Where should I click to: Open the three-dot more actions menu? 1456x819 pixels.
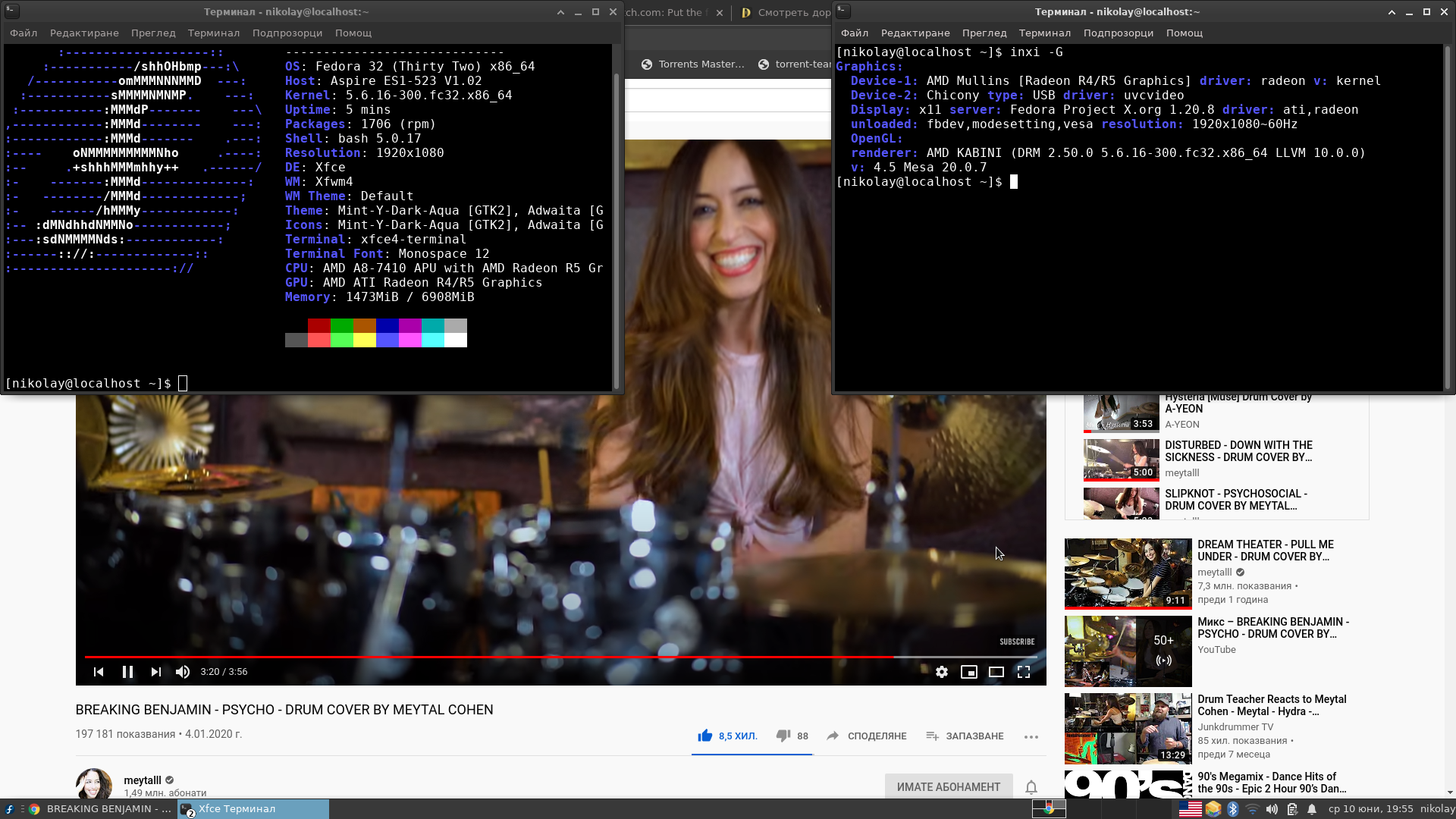[1031, 736]
